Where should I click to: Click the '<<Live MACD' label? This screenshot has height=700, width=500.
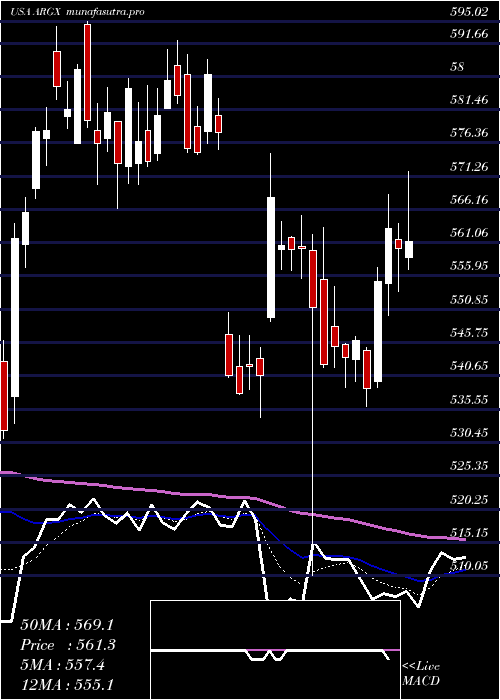[x=421, y=673]
